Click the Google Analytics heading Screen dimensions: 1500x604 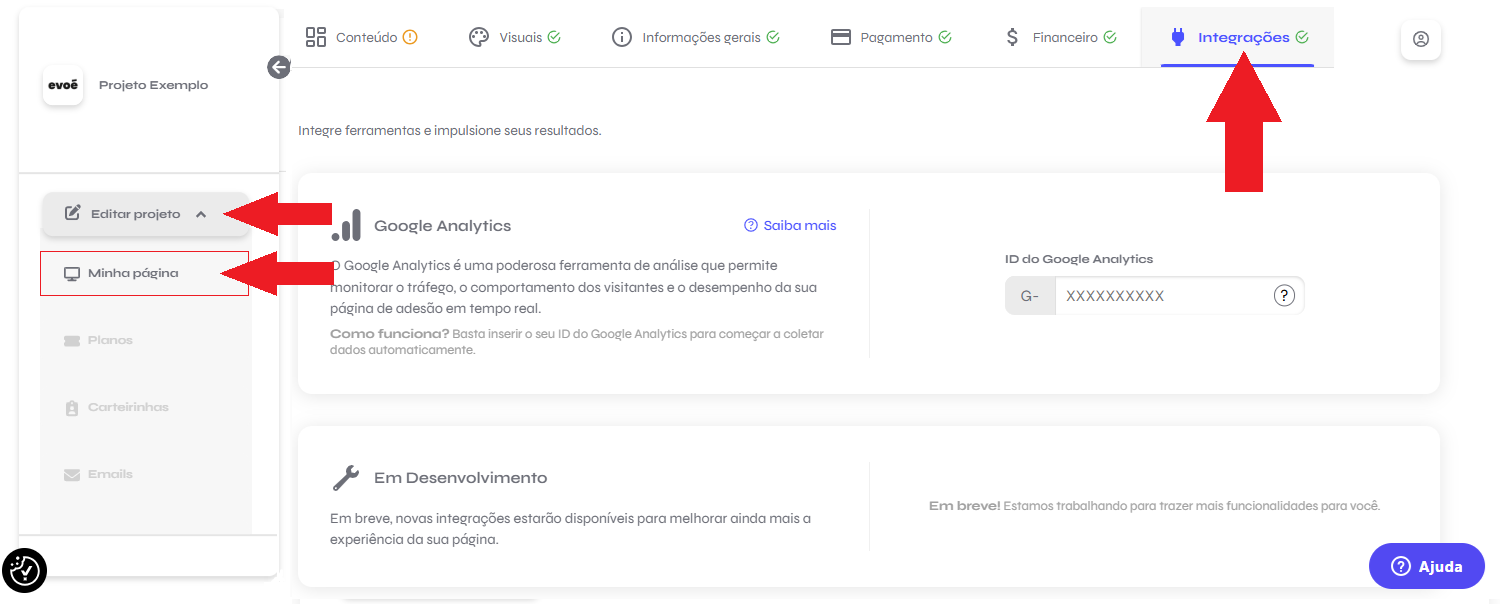[x=442, y=226]
